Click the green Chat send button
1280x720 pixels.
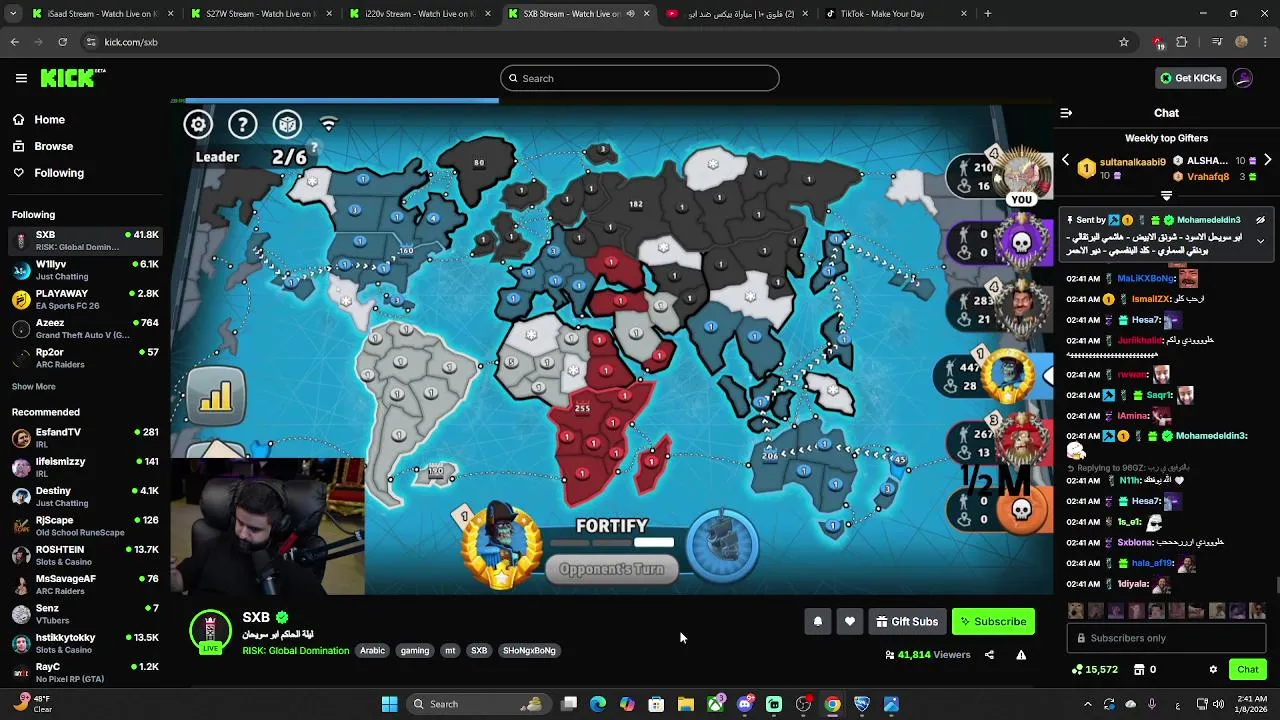coord(1248,670)
